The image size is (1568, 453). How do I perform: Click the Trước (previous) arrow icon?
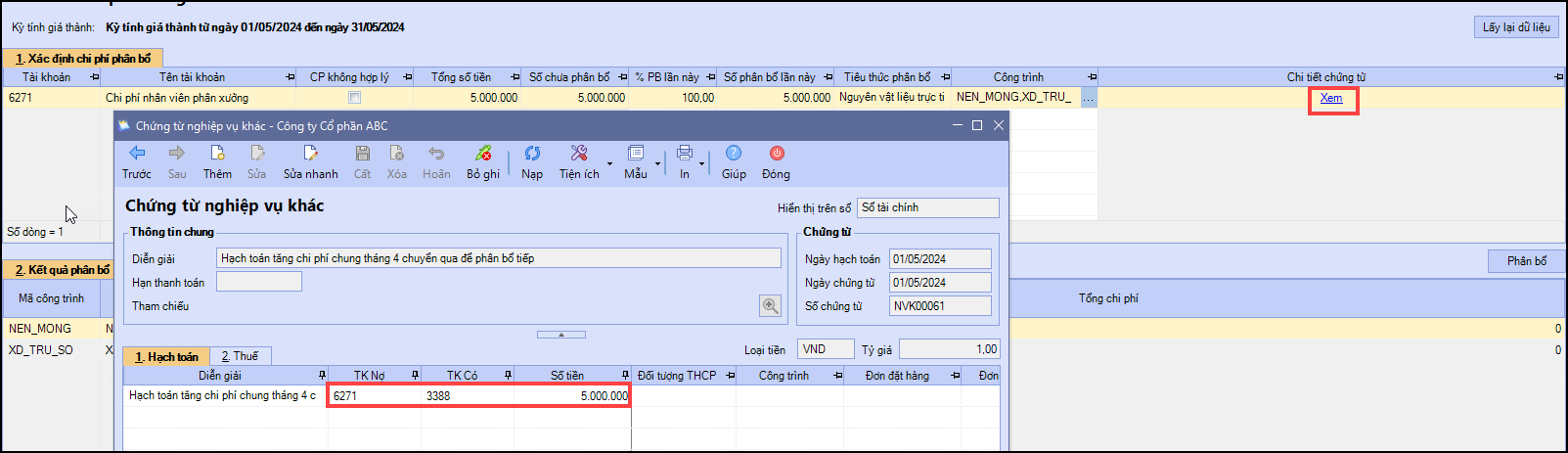[x=137, y=154]
